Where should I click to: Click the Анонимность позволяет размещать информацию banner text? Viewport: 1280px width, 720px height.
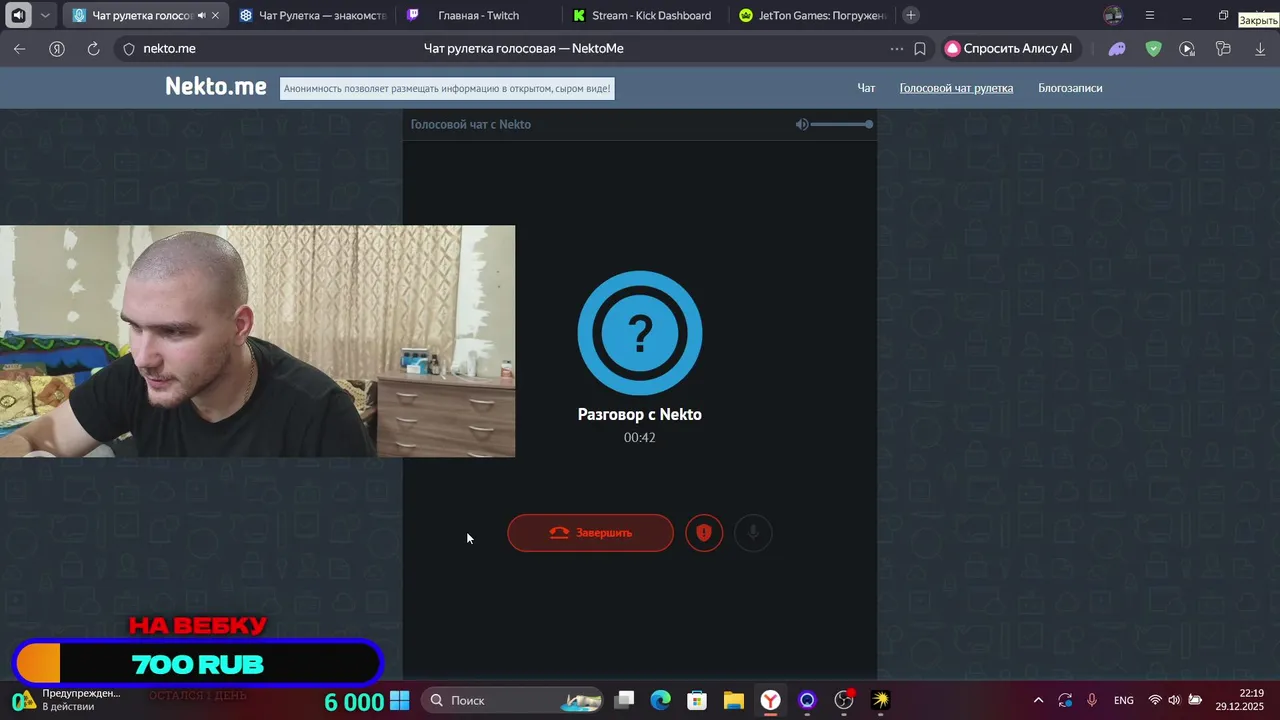(446, 88)
